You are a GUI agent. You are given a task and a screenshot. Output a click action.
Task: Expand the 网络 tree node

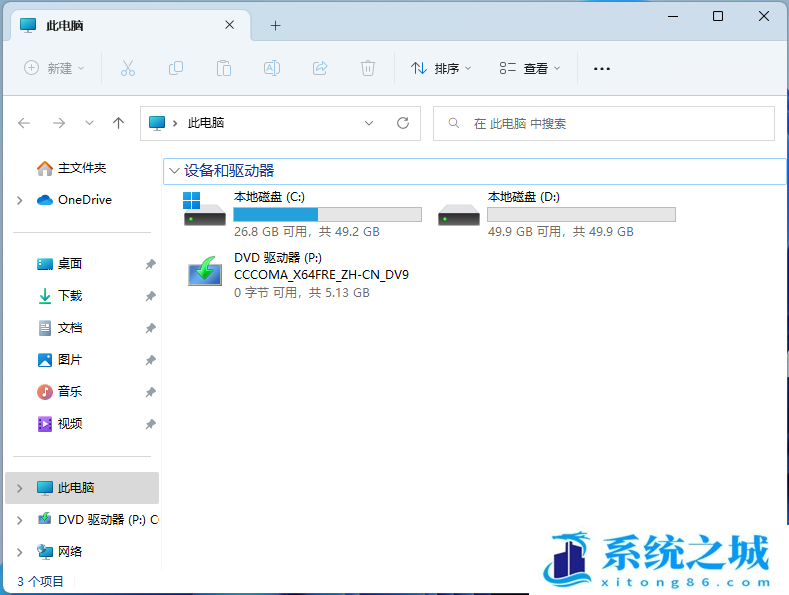click(20, 552)
